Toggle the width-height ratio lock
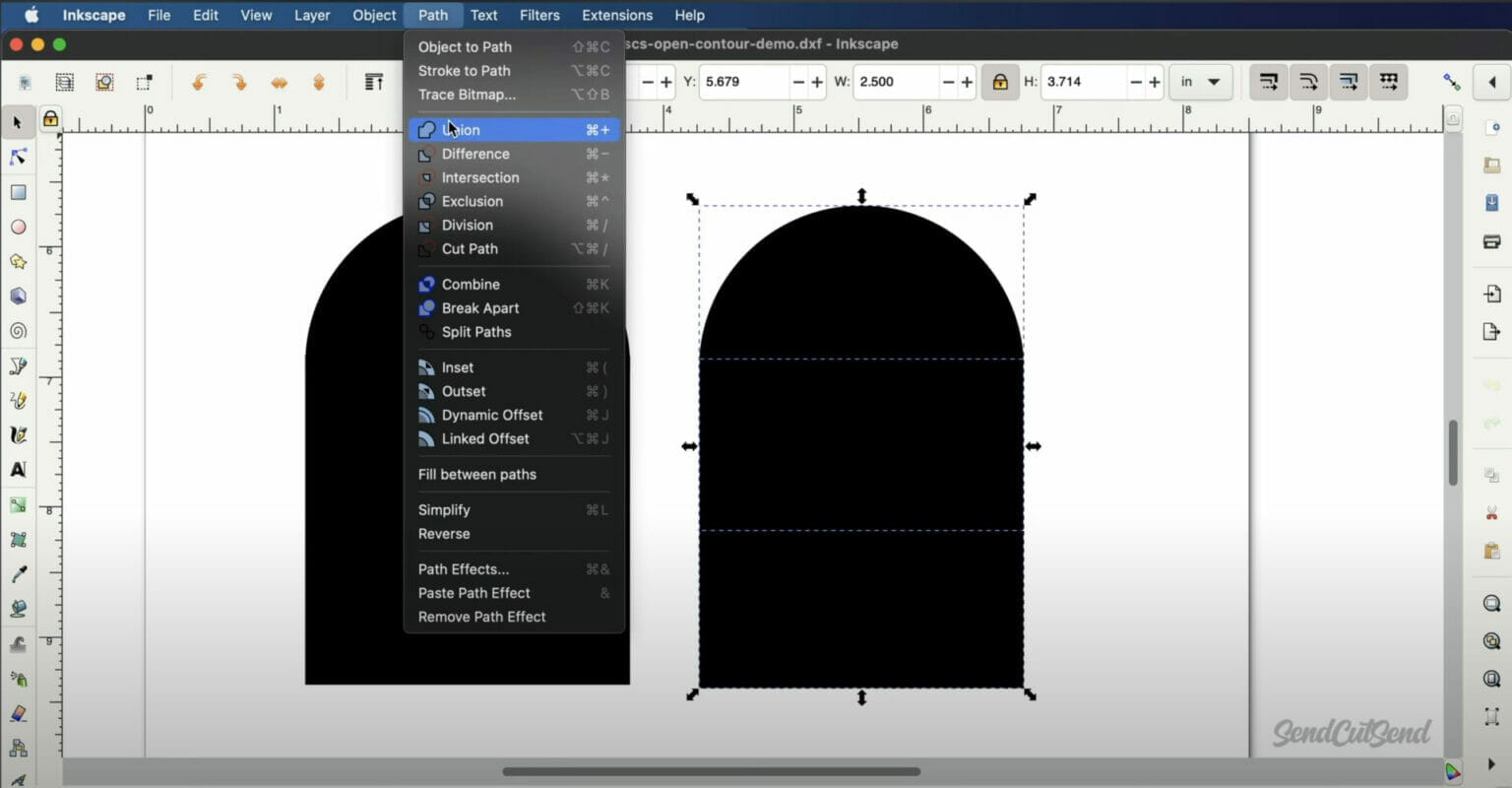 [1000, 82]
